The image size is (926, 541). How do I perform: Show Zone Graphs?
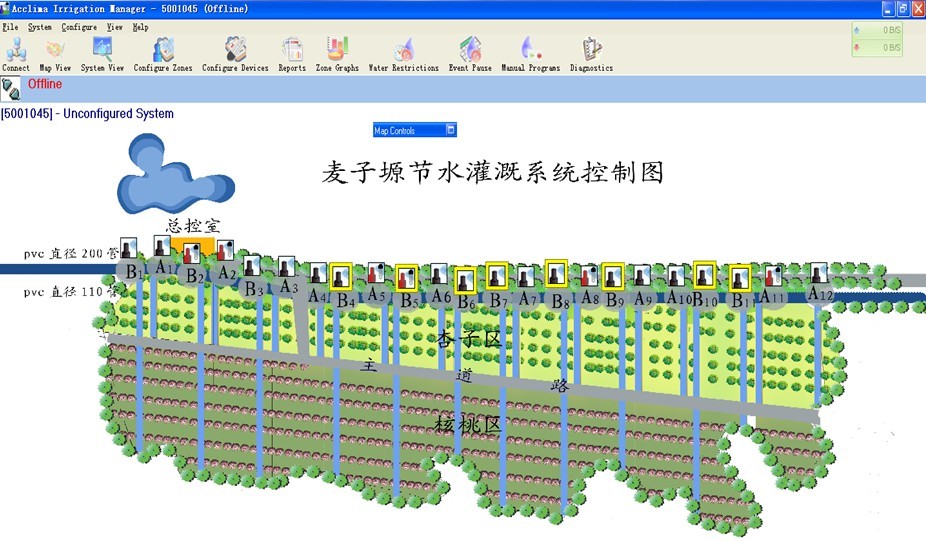pos(337,54)
